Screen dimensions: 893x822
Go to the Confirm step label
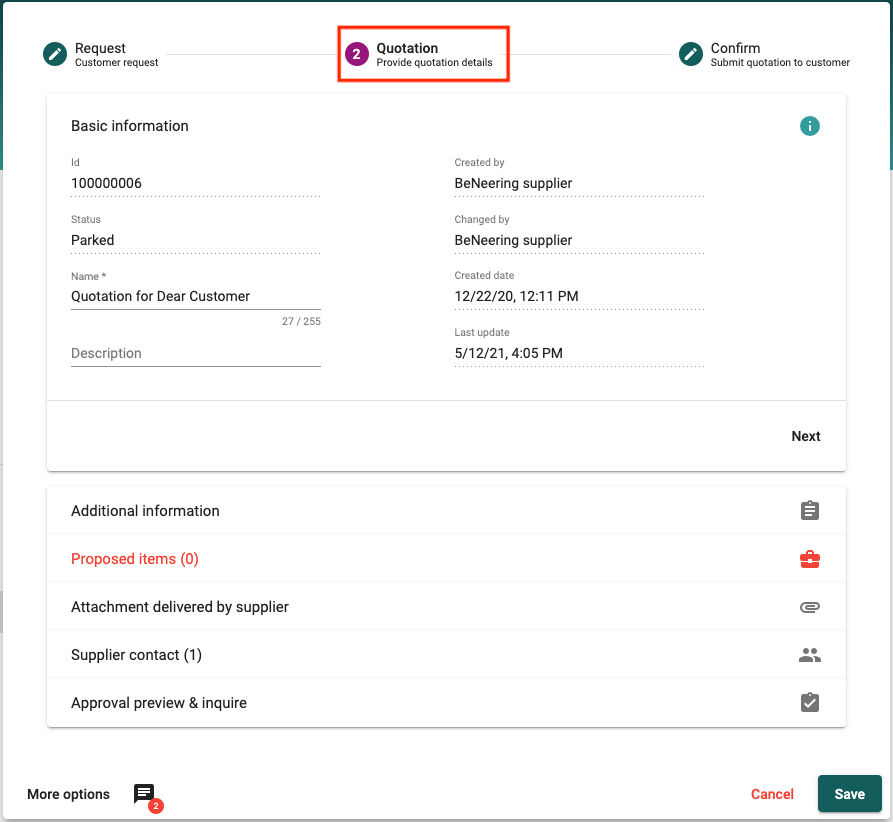[x=735, y=48]
